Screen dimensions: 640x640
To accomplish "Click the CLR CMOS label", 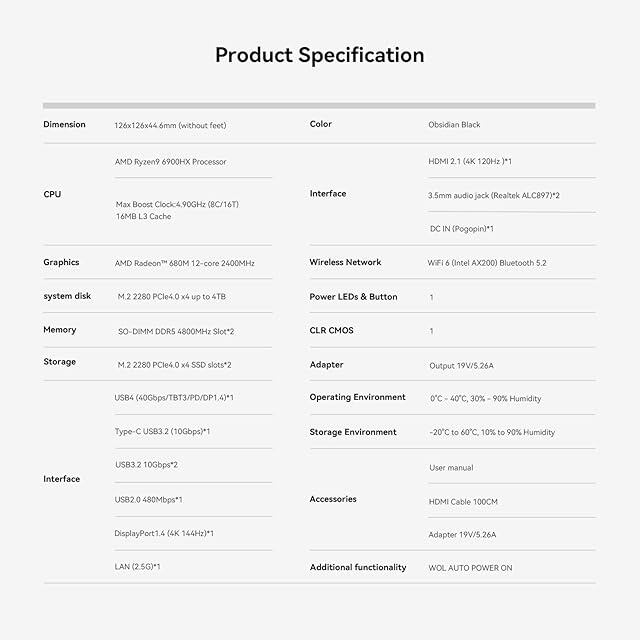I will click(x=331, y=330).
